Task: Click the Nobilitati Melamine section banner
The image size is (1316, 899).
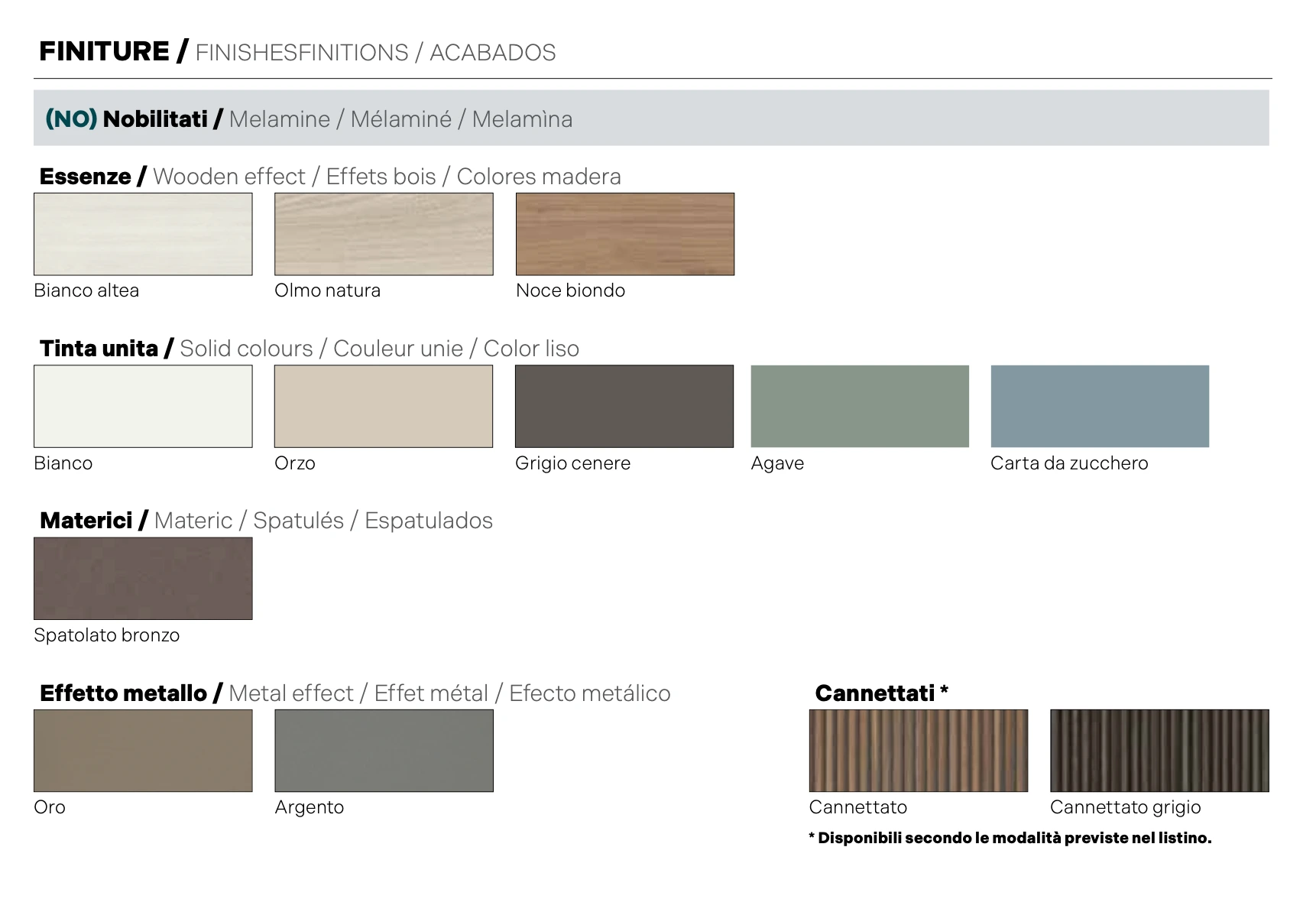Action: pos(651,118)
